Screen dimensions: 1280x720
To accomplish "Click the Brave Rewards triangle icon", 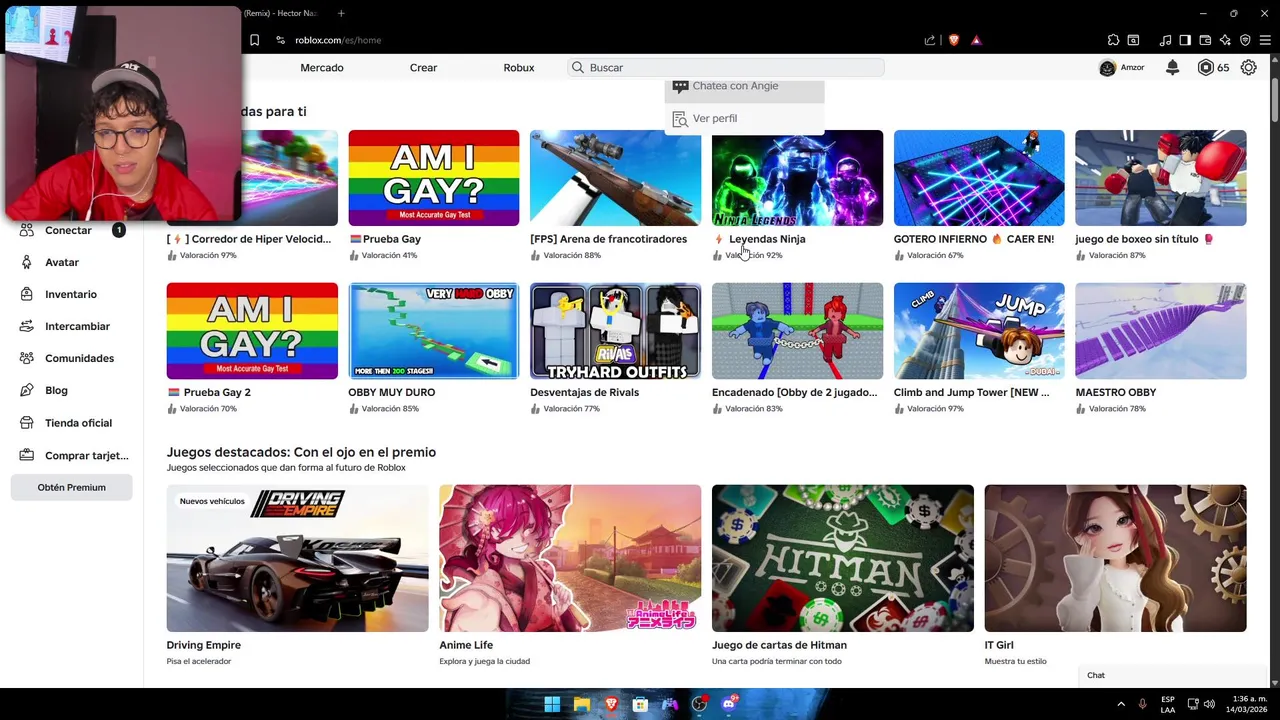I will click(976, 40).
